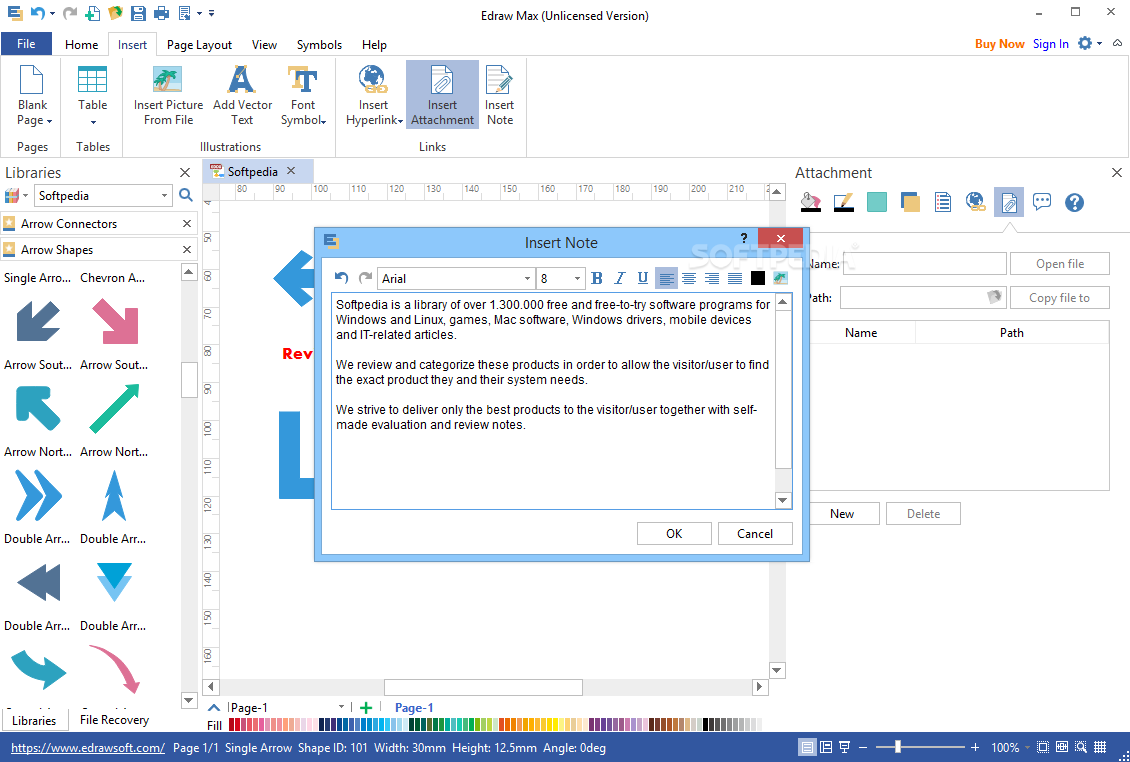Image resolution: width=1130 pixels, height=762 pixels.
Task: Open the File Recovery tab
Action: coord(114,719)
